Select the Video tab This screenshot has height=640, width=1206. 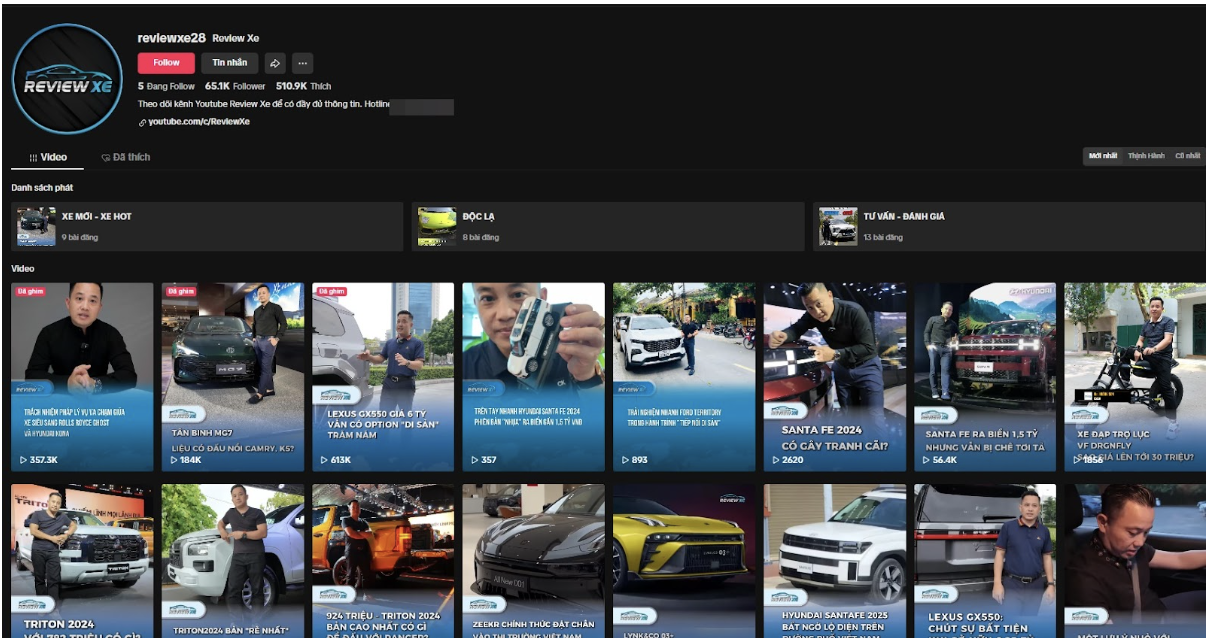click(48, 158)
